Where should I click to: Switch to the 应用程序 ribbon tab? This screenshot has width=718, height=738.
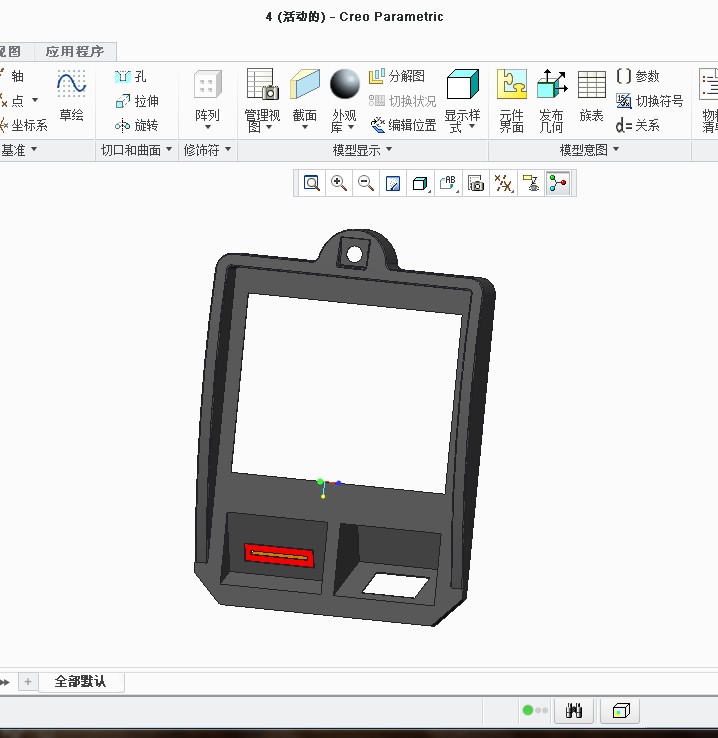(74, 51)
